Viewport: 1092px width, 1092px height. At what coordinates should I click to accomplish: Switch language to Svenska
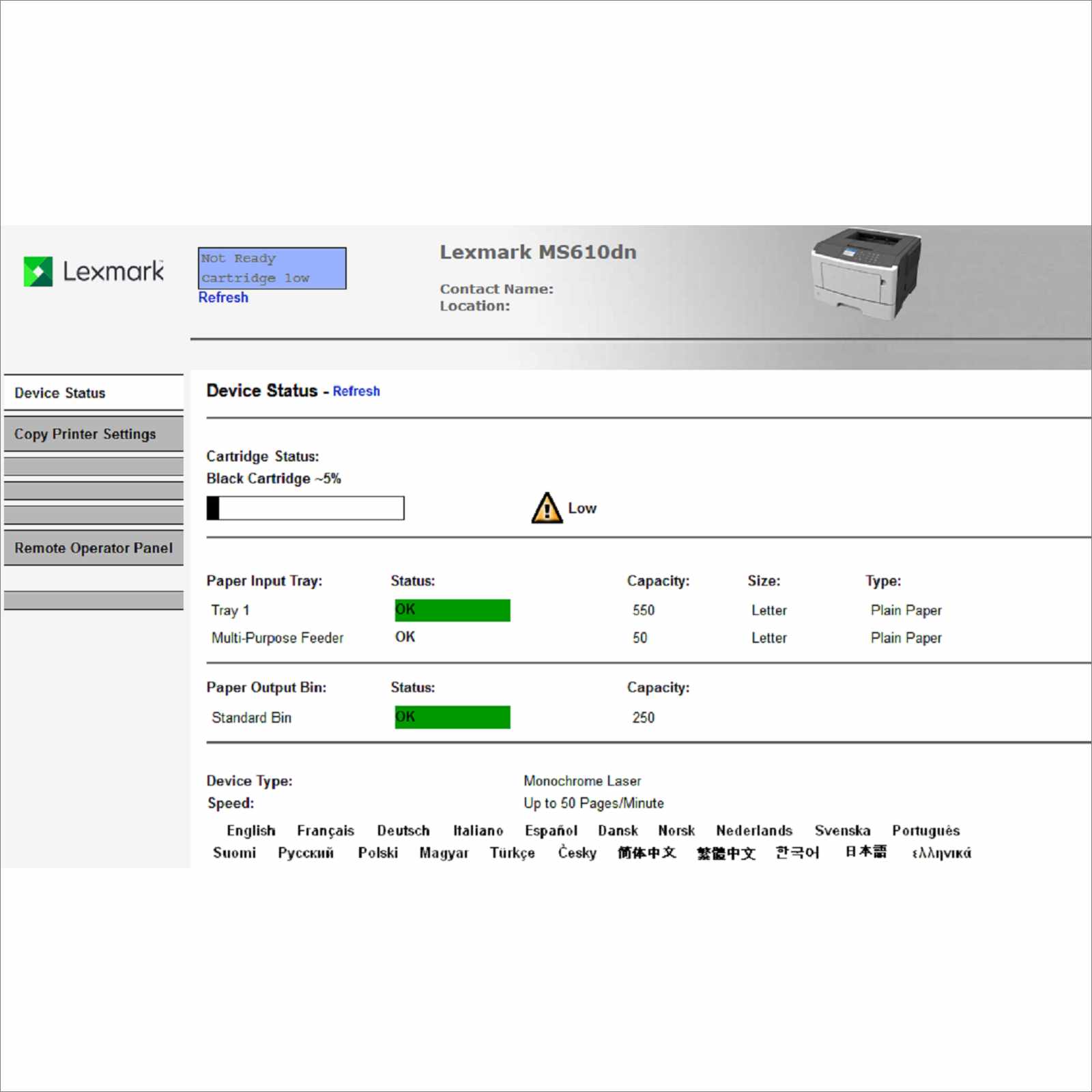842,831
